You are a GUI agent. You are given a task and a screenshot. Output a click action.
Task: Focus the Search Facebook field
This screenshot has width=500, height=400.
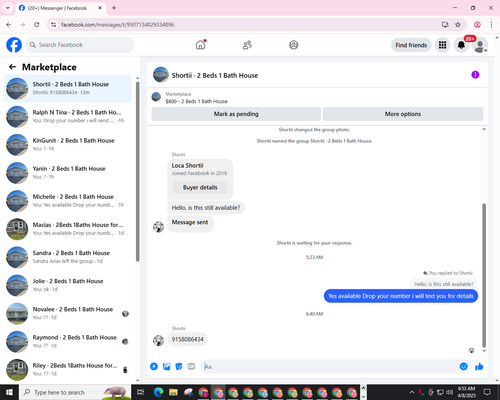[x=80, y=45]
